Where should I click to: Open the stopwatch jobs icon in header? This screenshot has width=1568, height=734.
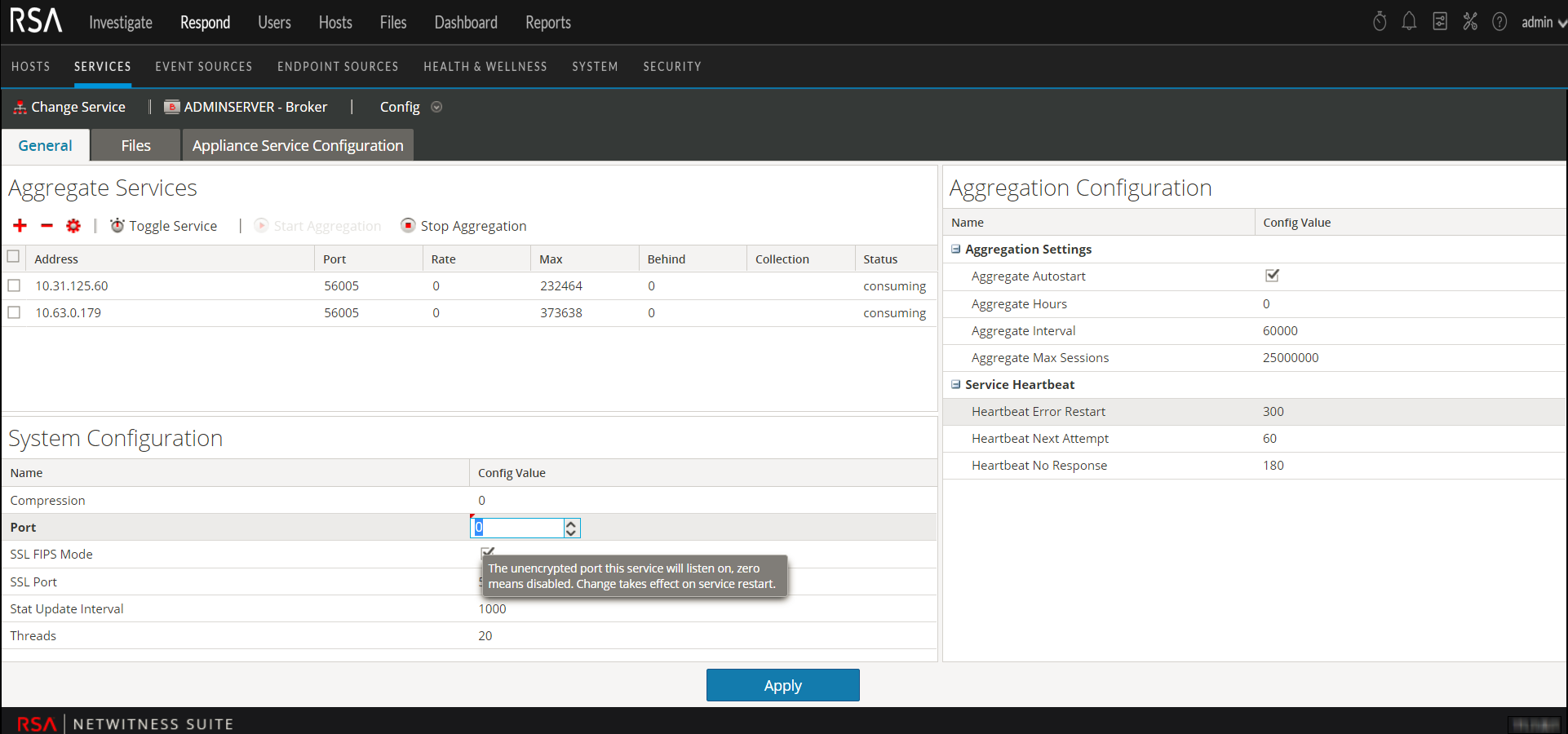click(1380, 22)
